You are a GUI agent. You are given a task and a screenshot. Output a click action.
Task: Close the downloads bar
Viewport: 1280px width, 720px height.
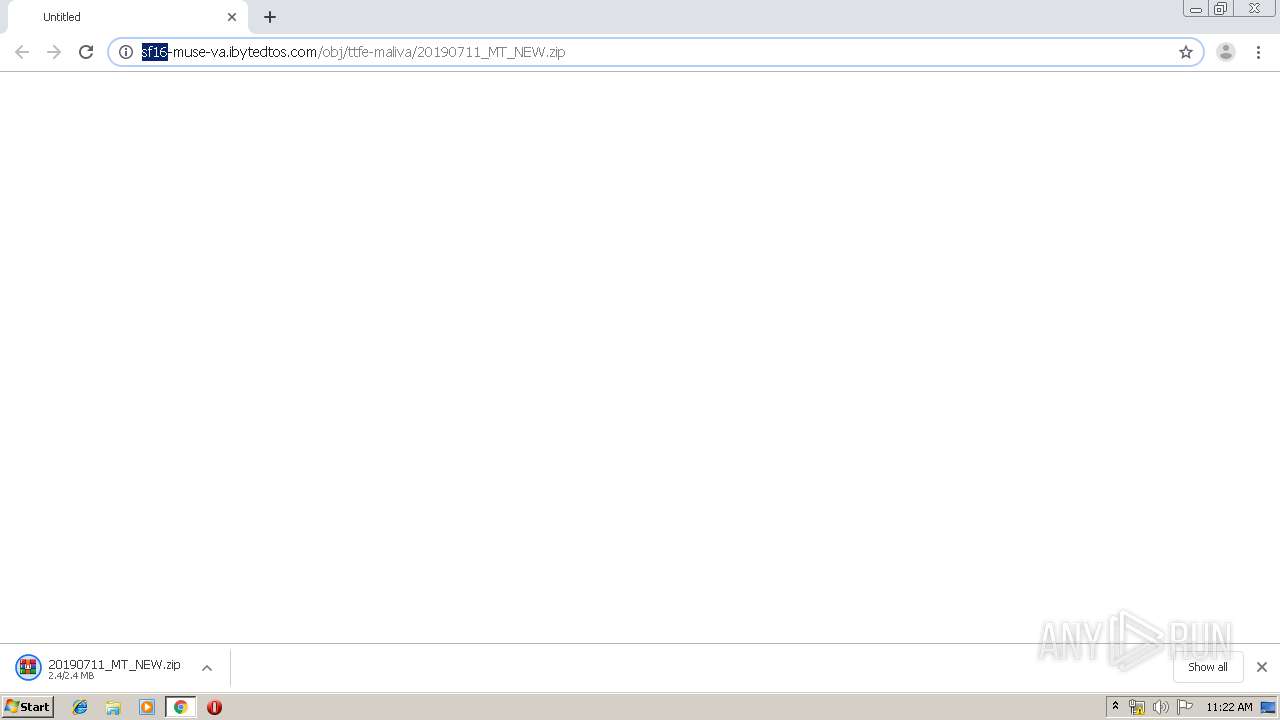pos(1262,667)
